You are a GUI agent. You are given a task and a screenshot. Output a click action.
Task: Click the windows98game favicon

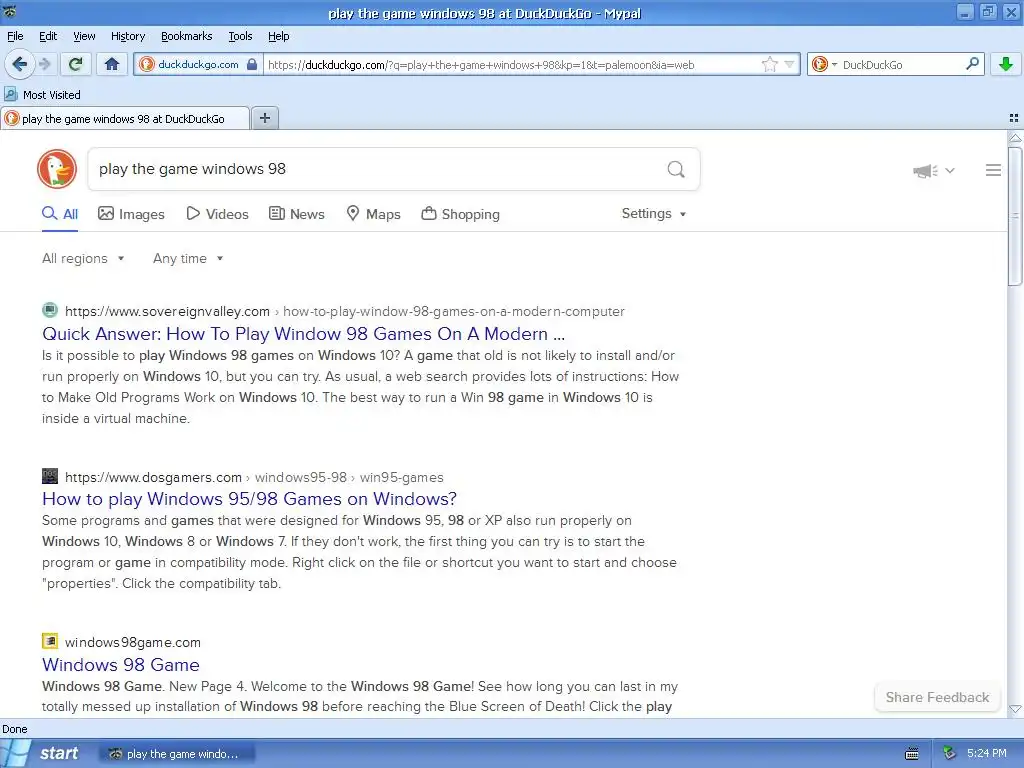point(50,641)
